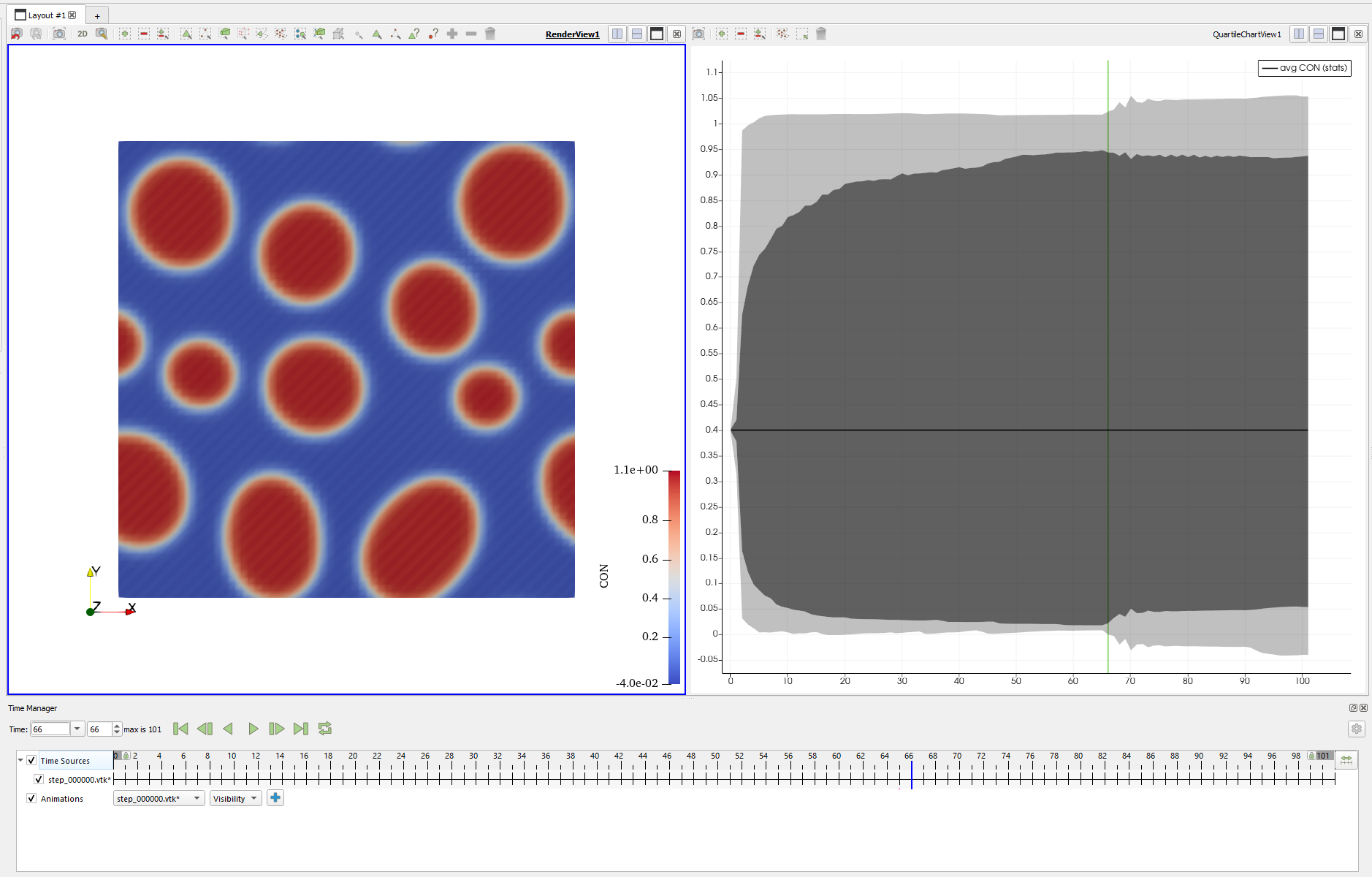
Task: Choose Select Cells Through tool
Action: point(224,34)
